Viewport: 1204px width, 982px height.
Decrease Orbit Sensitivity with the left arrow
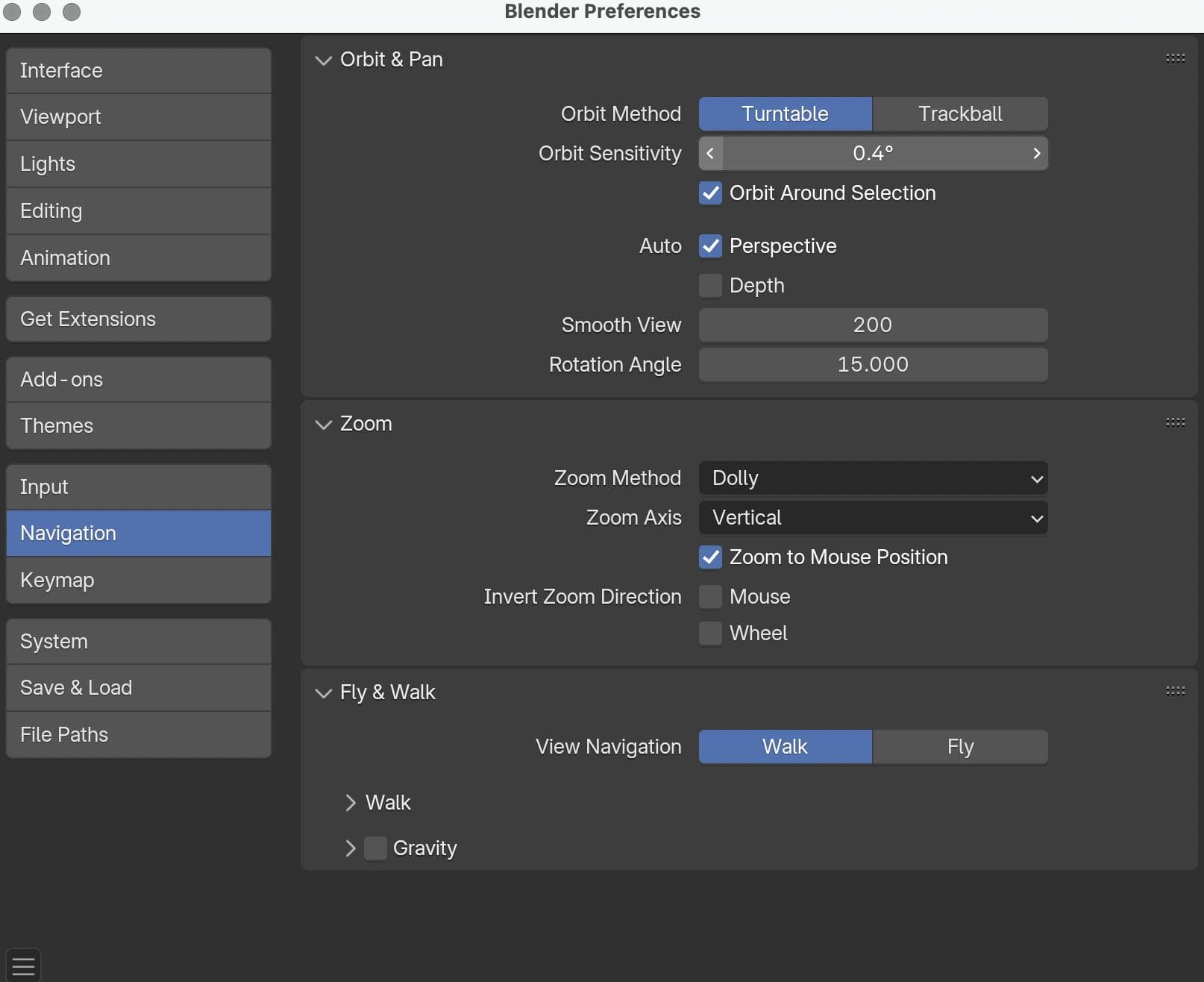click(710, 154)
